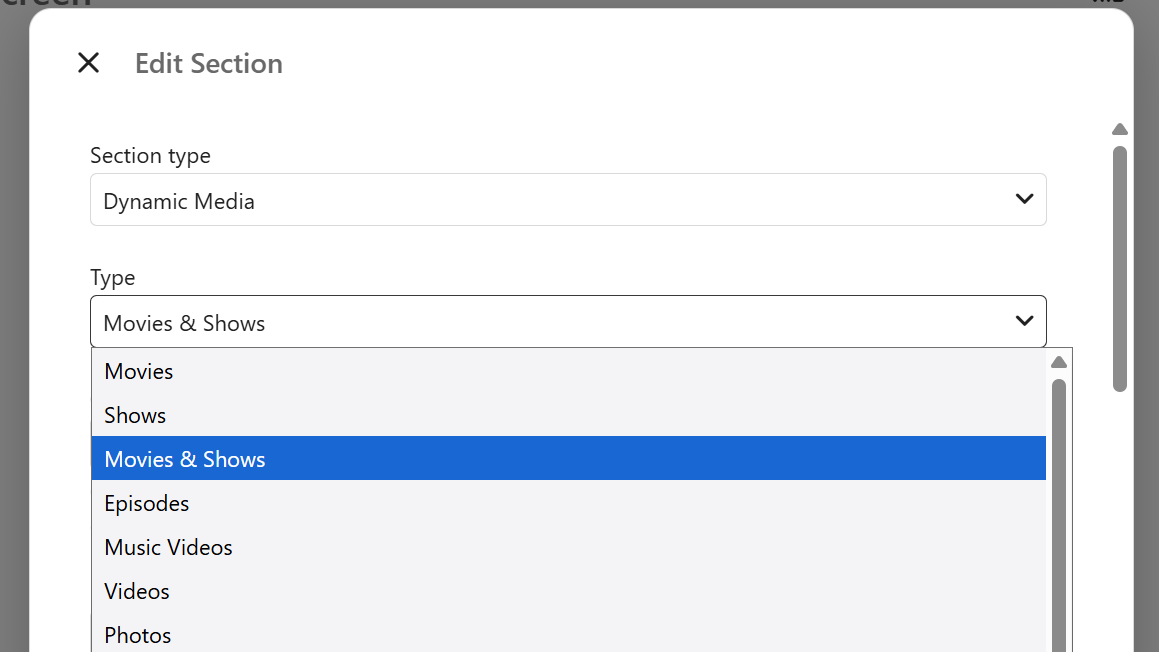Select the Videos option
This screenshot has width=1159, height=652.
click(x=568, y=591)
